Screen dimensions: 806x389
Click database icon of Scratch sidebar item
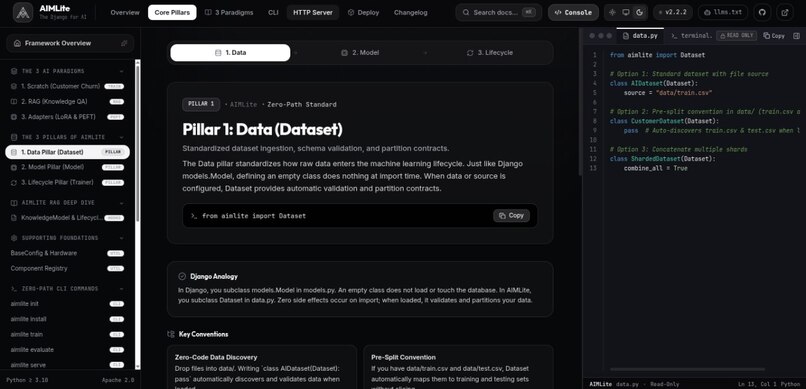tap(14, 86)
